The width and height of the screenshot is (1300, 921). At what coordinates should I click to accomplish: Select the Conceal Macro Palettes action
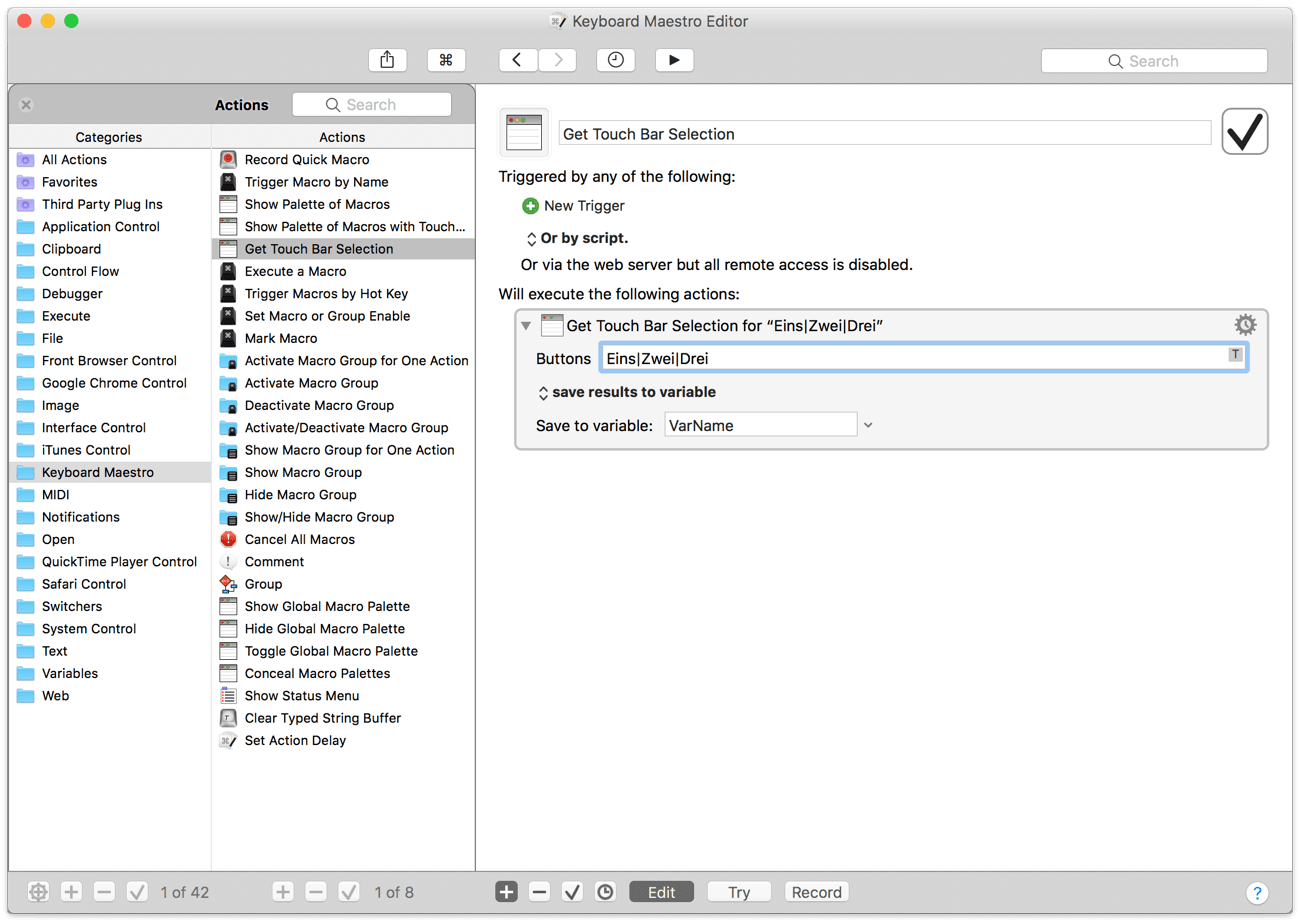[x=343, y=673]
